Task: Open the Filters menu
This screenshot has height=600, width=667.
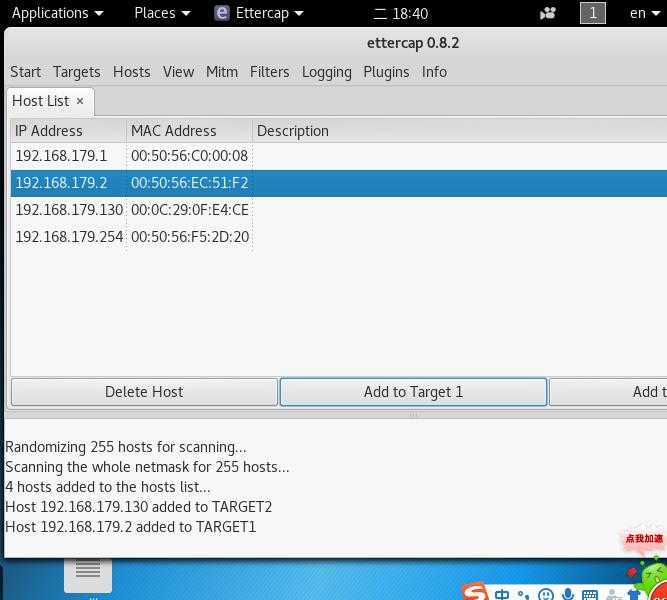Action: pos(269,72)
